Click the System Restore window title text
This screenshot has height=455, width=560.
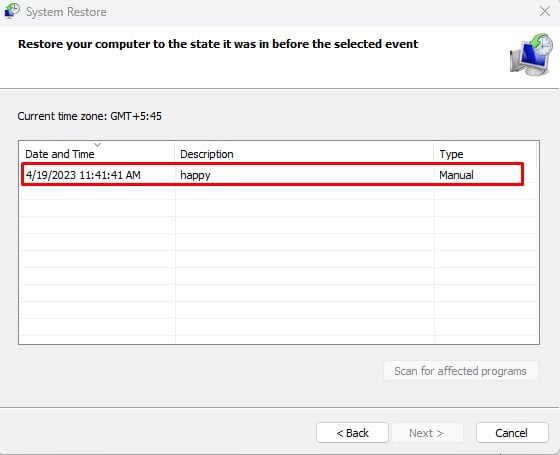point(66,12)
